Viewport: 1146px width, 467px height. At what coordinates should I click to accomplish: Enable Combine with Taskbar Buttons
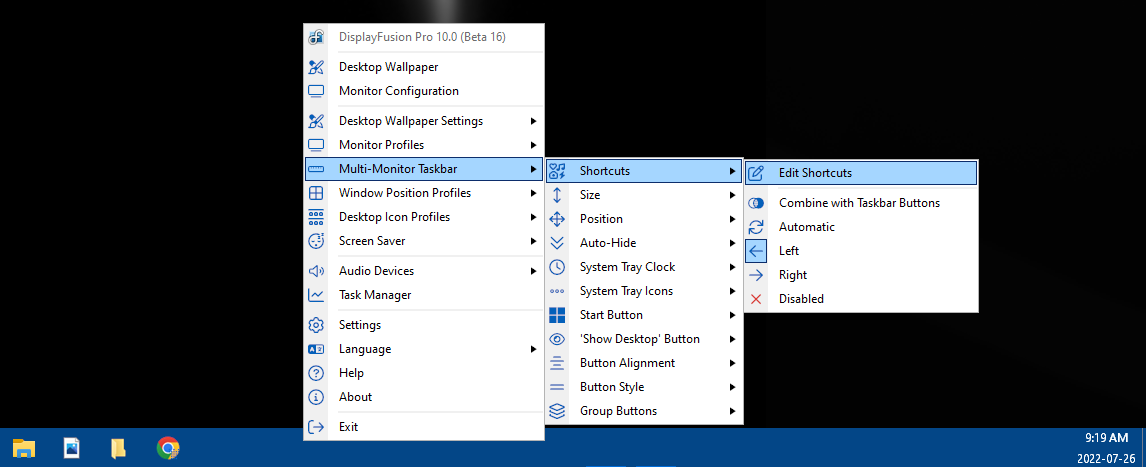click(x=861, y=202)
